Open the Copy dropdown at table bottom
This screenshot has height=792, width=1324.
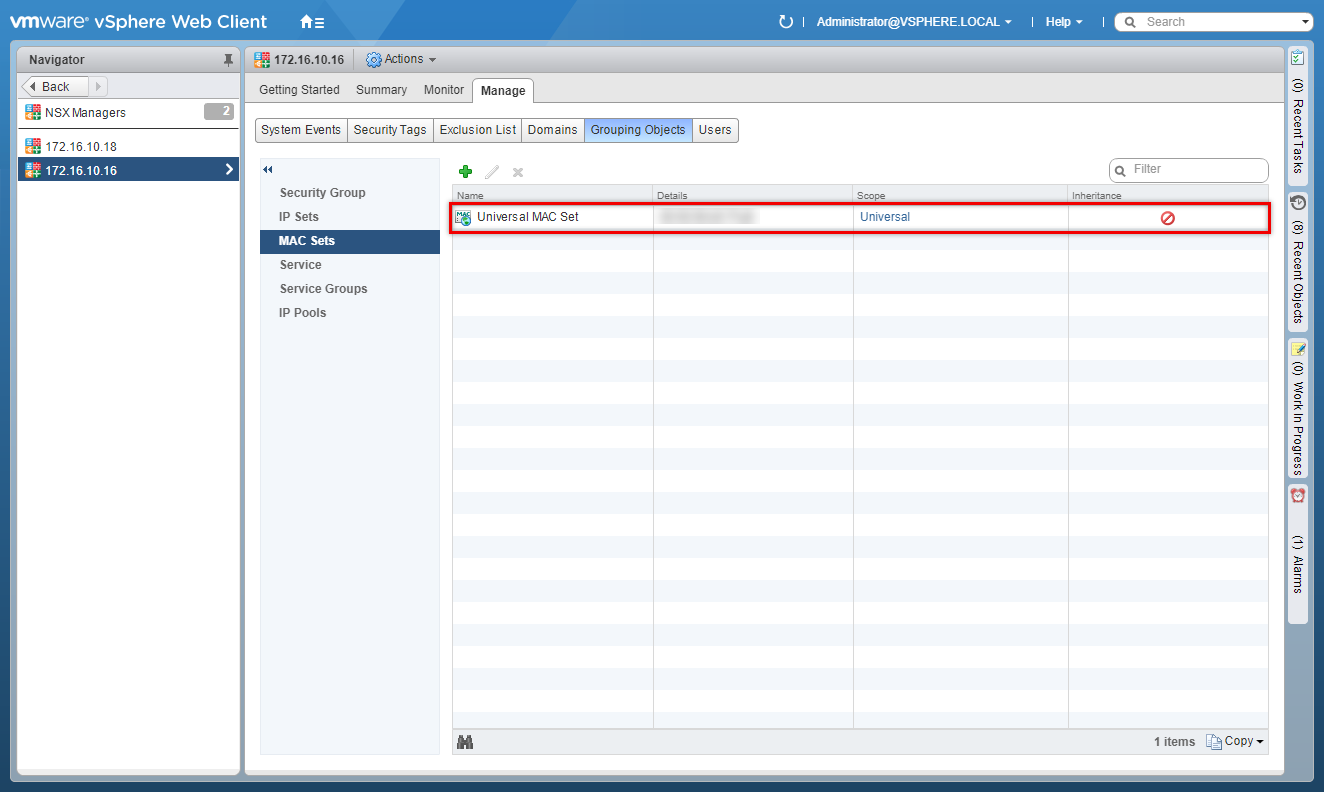[1235, 742]
